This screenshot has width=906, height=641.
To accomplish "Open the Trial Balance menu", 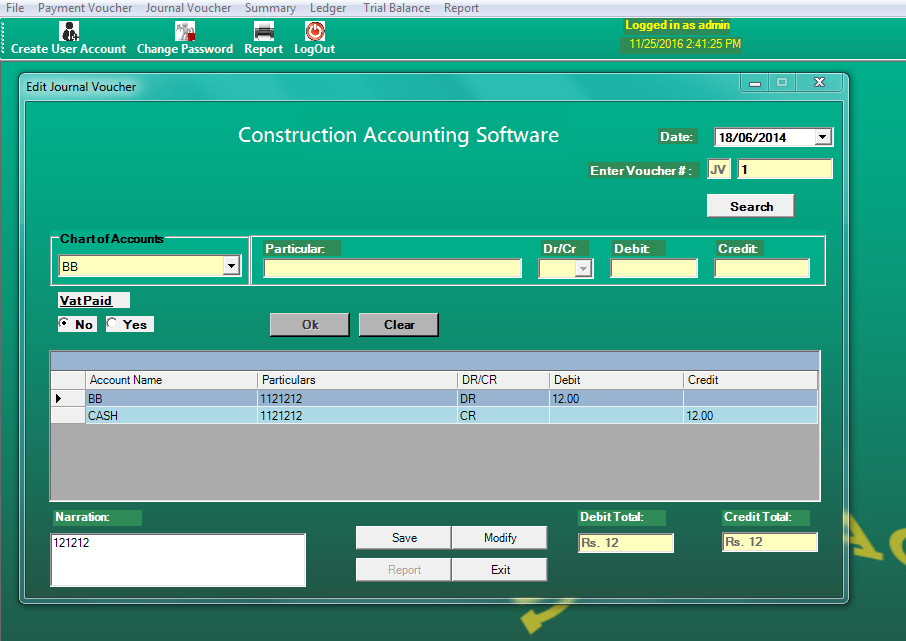I will coord(396,8).
